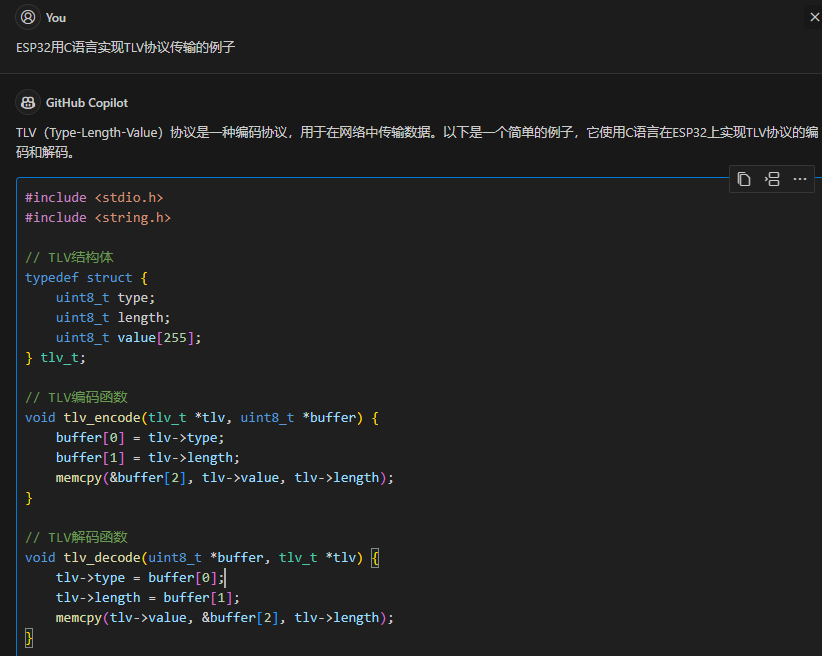Click the "tlv->length = buffer[1];" line

click(148, 598)
